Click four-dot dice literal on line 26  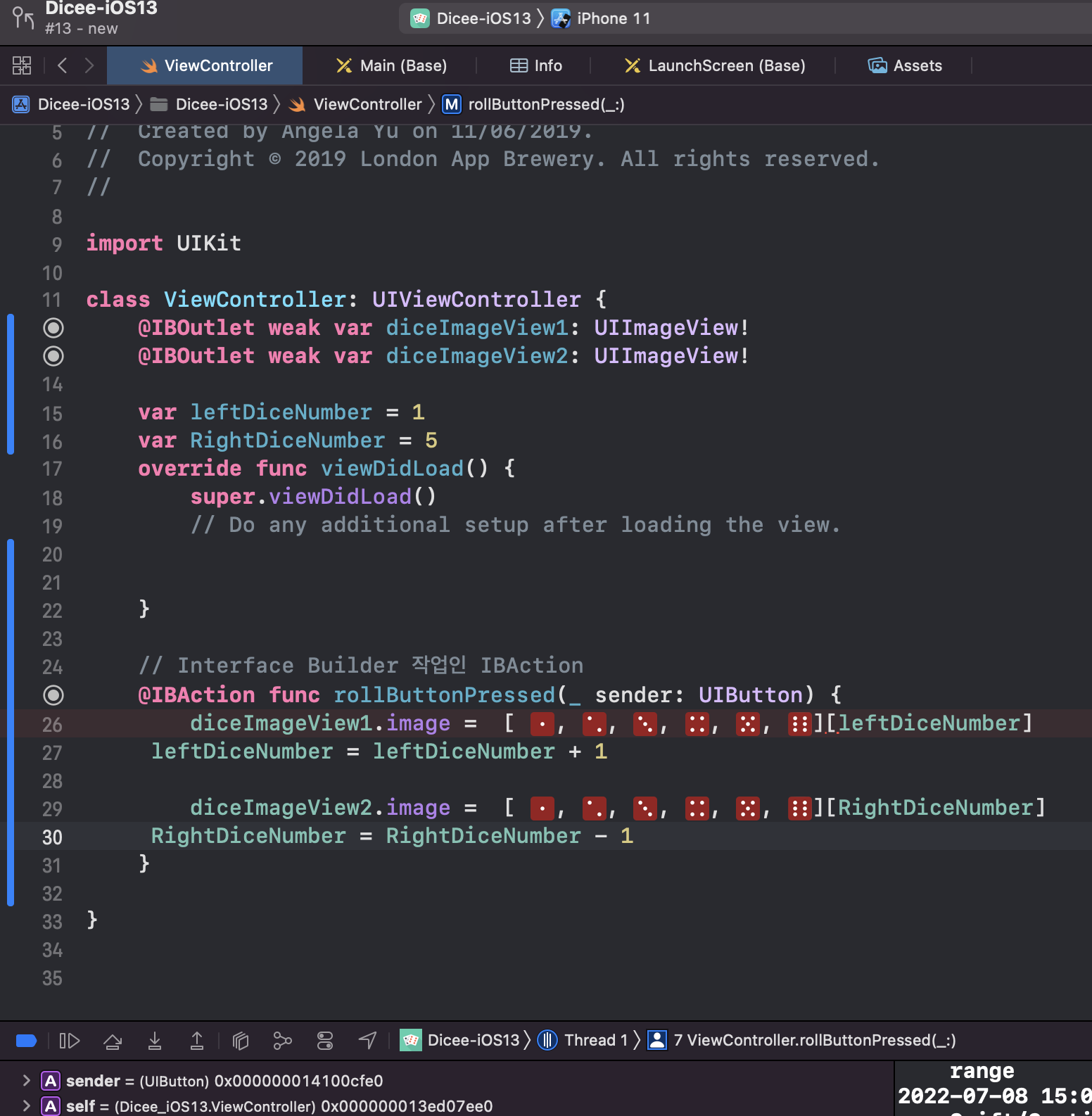point(697,723)
